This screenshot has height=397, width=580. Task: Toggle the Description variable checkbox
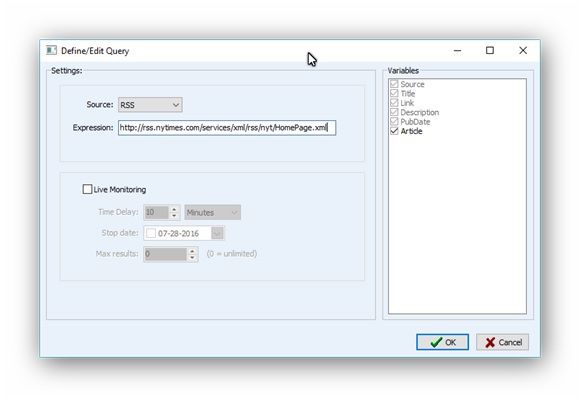394,112
